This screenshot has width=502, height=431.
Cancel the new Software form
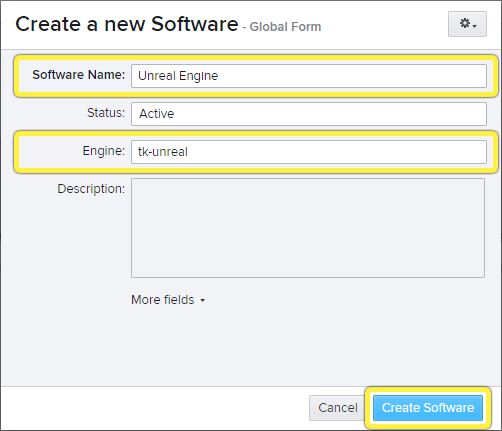(x=338, y=408)
